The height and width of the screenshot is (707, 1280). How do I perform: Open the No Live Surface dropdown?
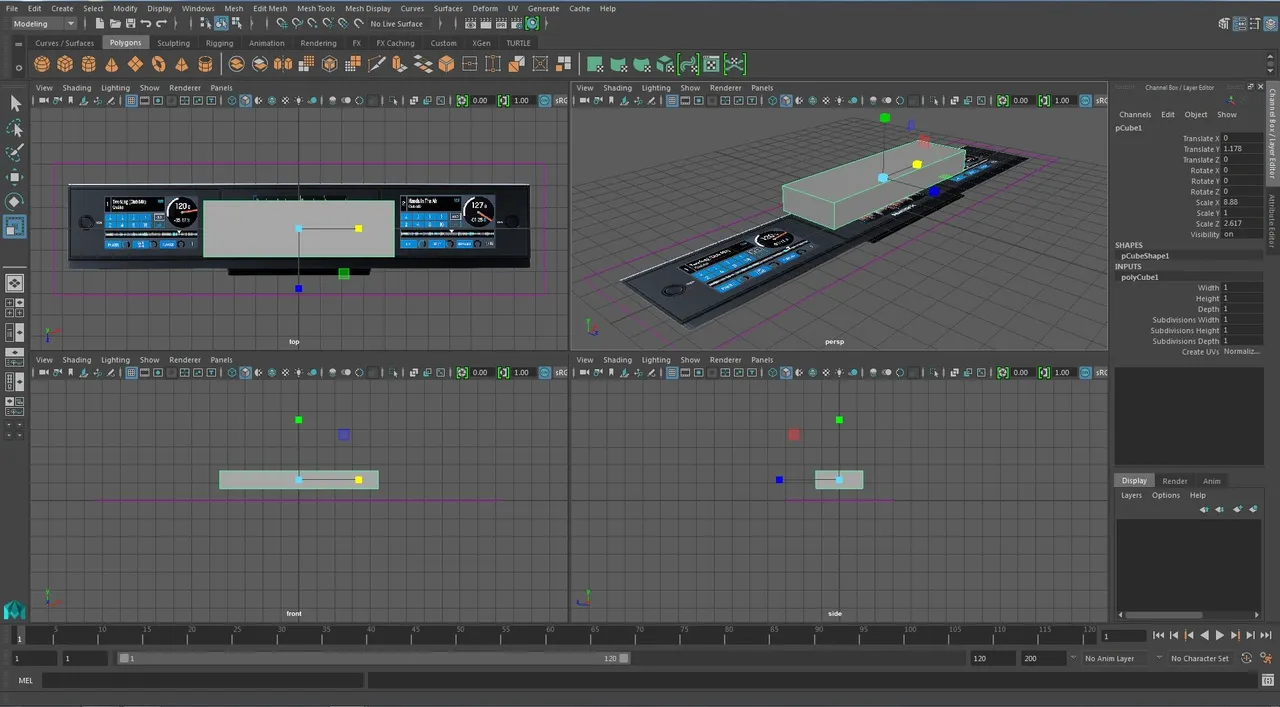(397, 23)
